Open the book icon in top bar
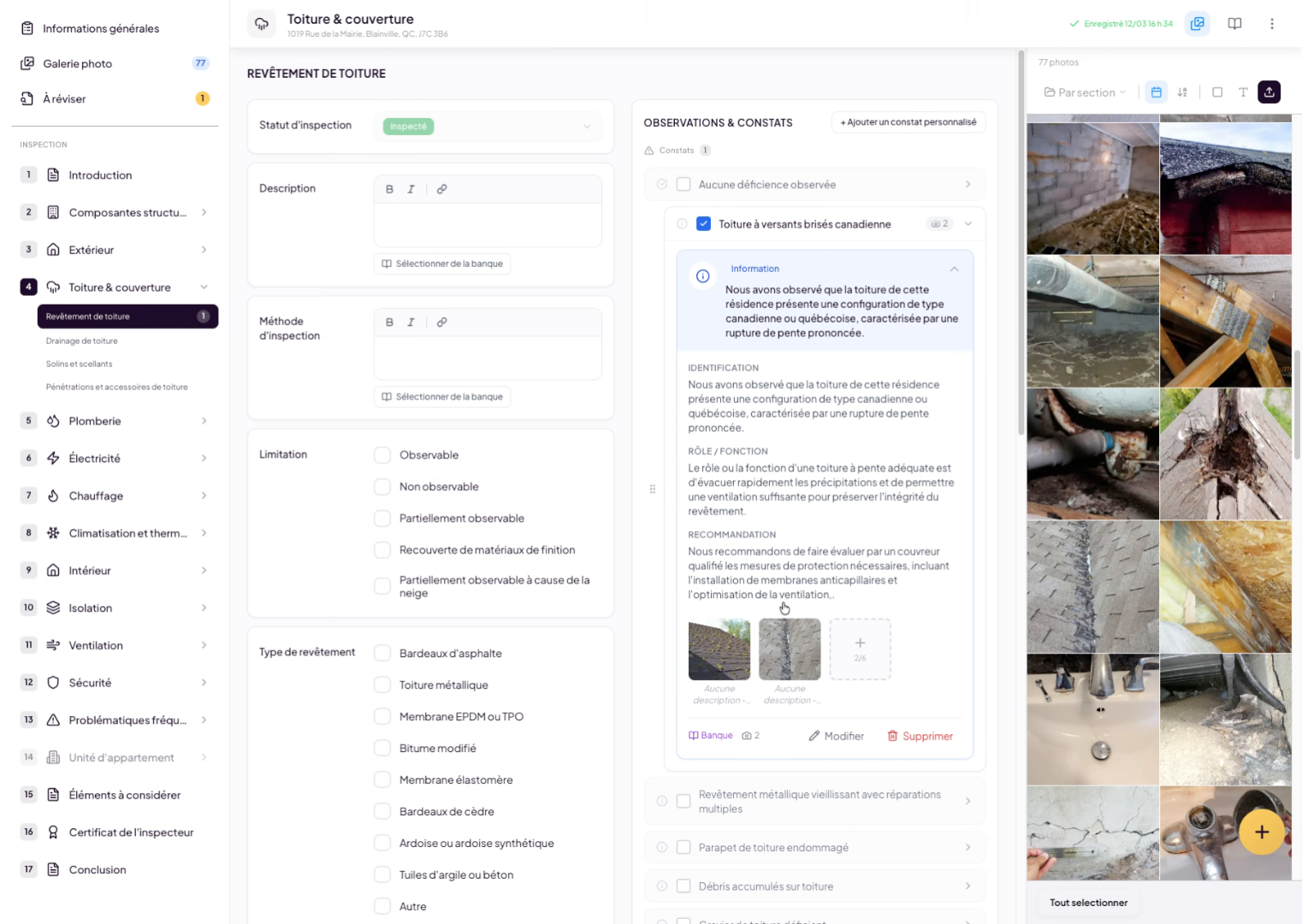The width and height of the screenshot is (1302, 924). click(x=1234, y=24)
